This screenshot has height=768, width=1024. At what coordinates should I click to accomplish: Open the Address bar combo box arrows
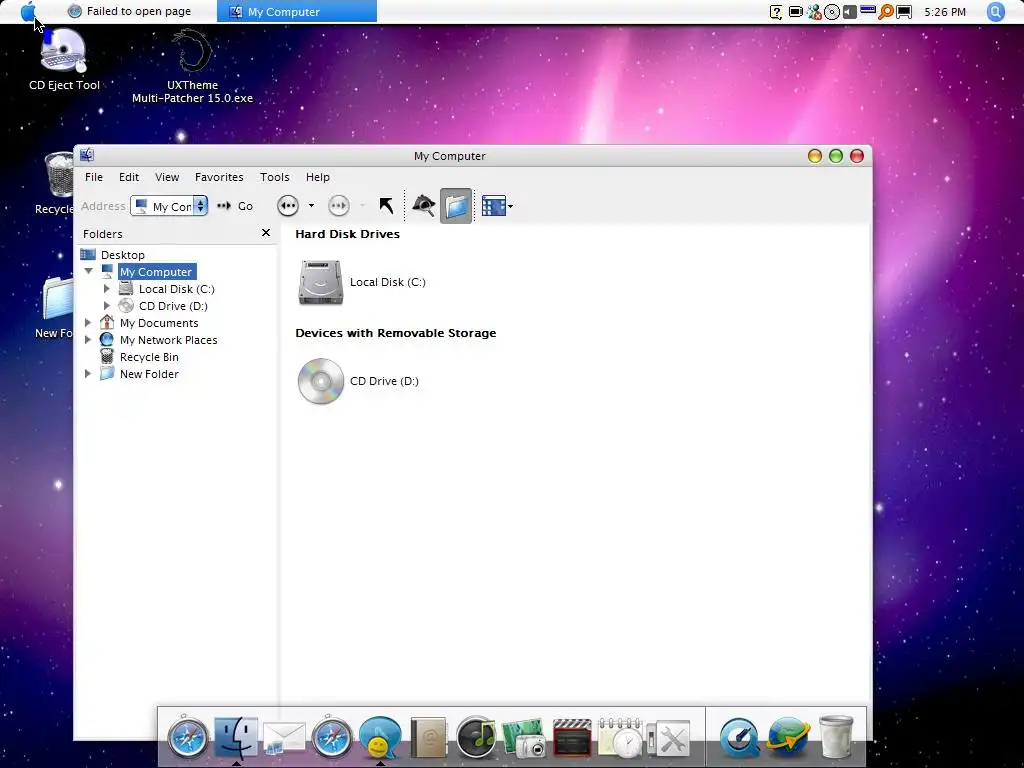pyautogui.click(x=200, y=206)
